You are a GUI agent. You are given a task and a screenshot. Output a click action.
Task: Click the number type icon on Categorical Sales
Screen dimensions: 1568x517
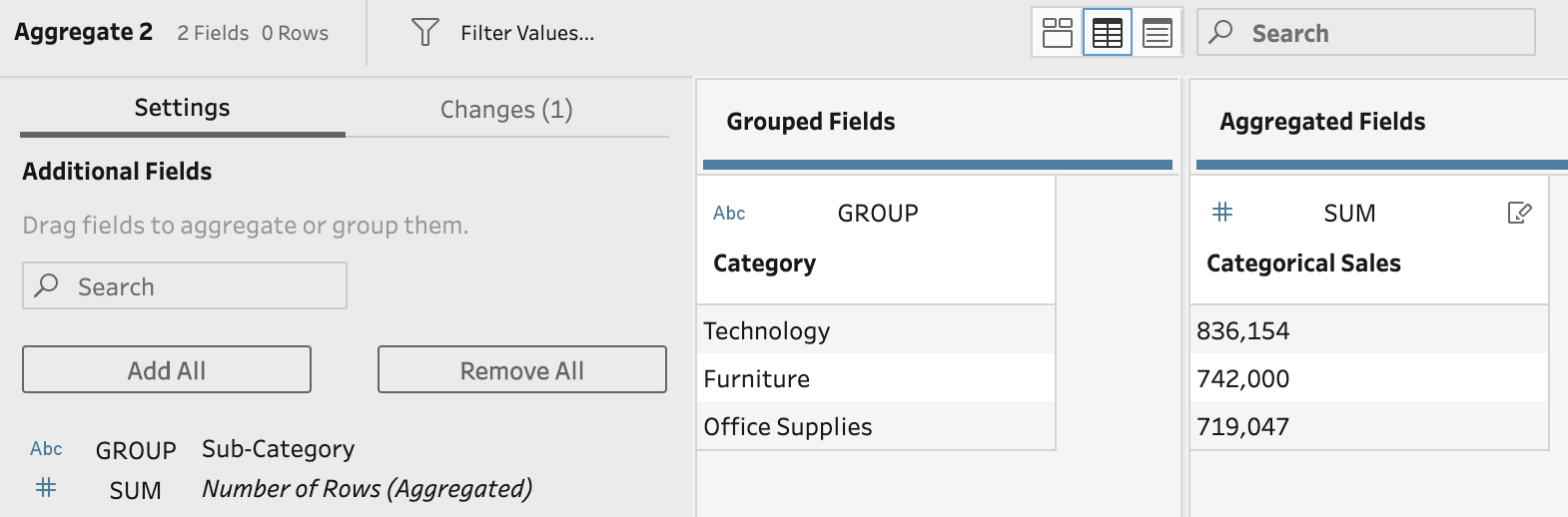[x=1222, y=213]
